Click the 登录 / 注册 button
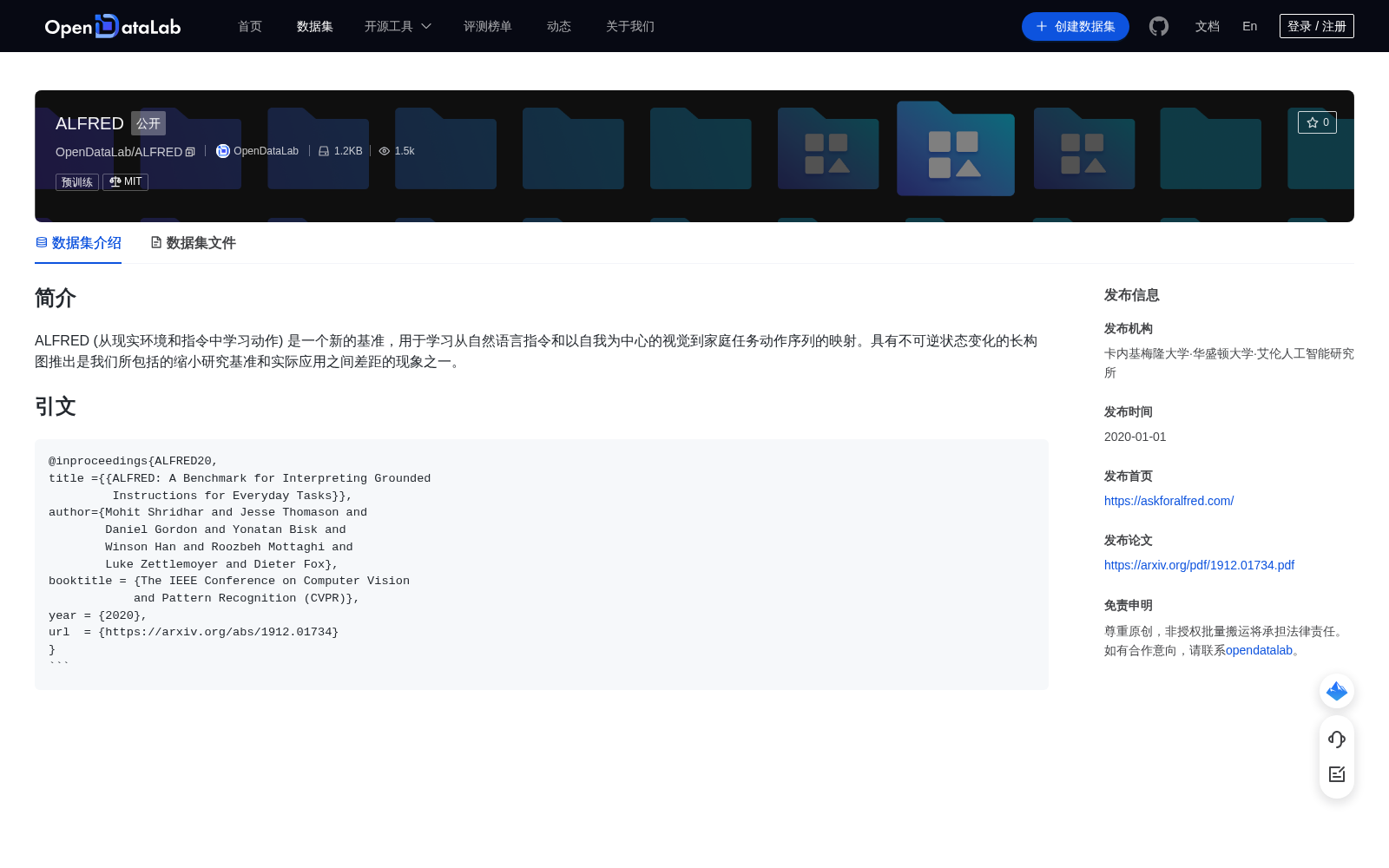Image resolution: width=1389 pixels, height=868 pixels. coord(1317,26)
